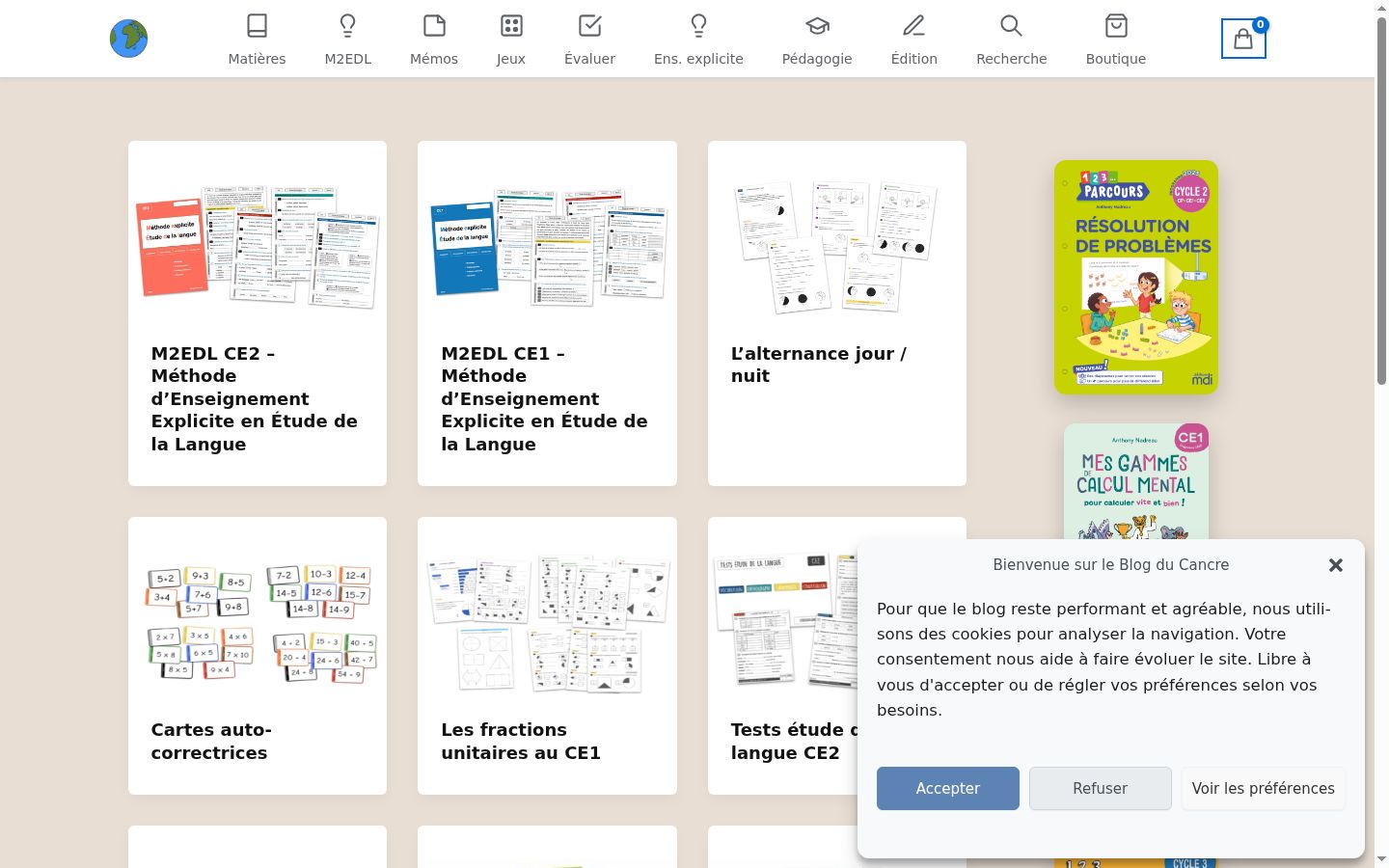This screenshot has width=1389, height=868.
Task: Click the M2EDL lightbulb icon
Action: 348,25
